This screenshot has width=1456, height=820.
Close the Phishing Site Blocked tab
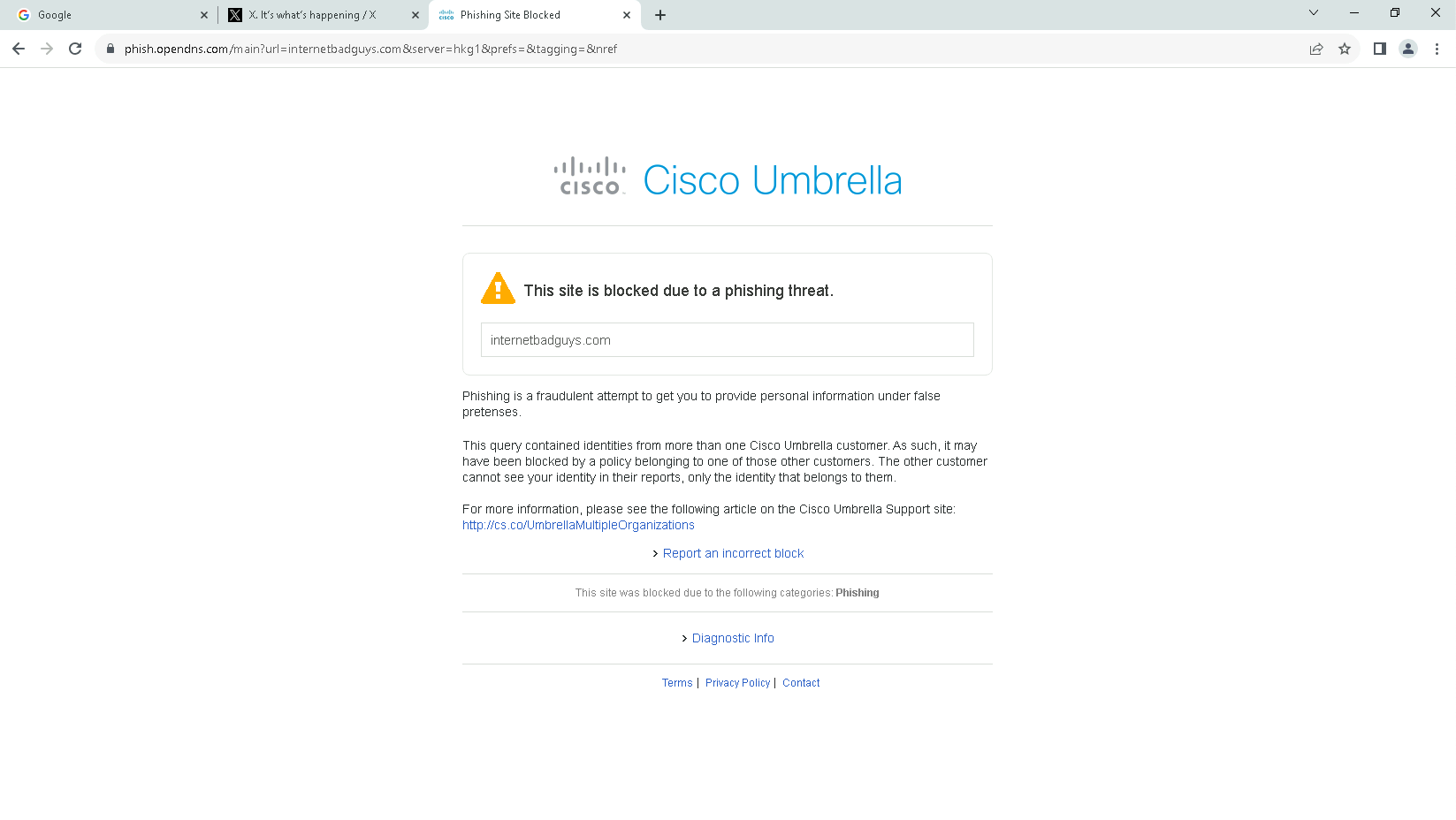pyautogui.click(x=627, y=15)
